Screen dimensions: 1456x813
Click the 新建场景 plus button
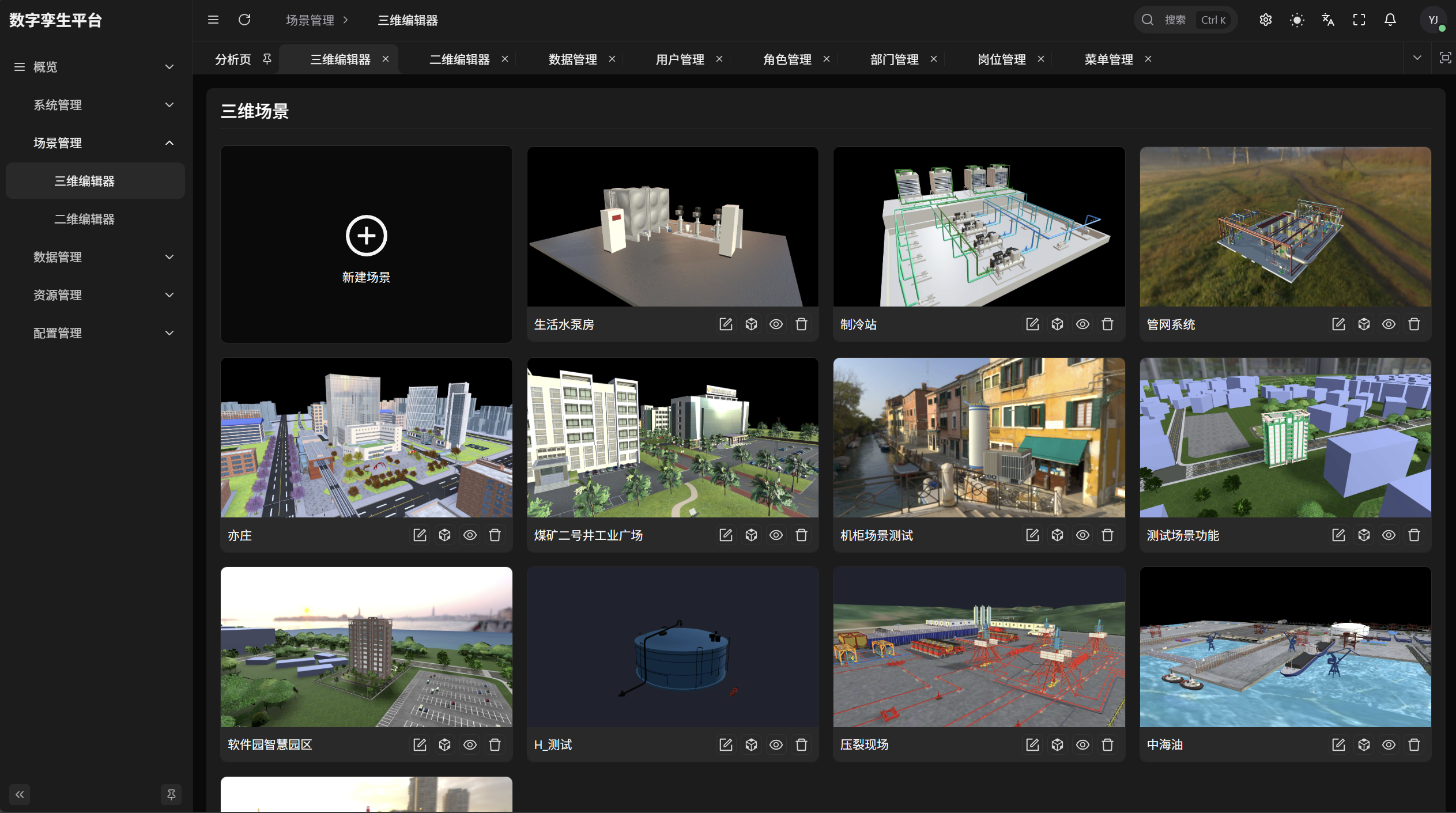pos(366,236)
